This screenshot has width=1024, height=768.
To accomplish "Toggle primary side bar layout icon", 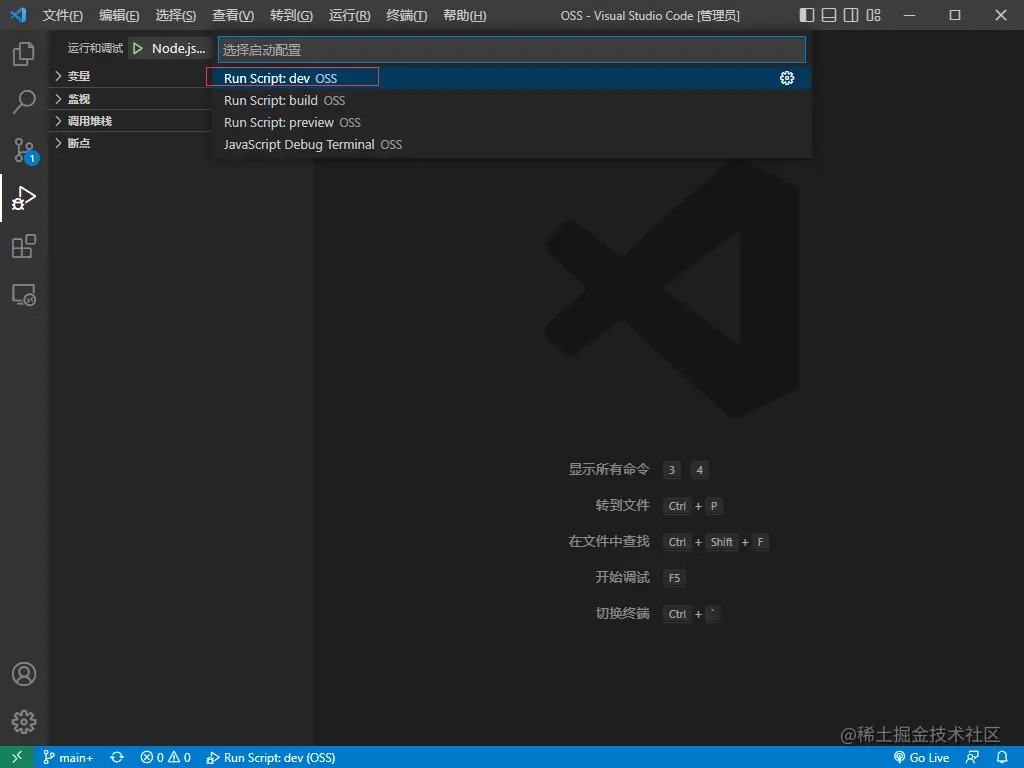I will tap(807, 15).
